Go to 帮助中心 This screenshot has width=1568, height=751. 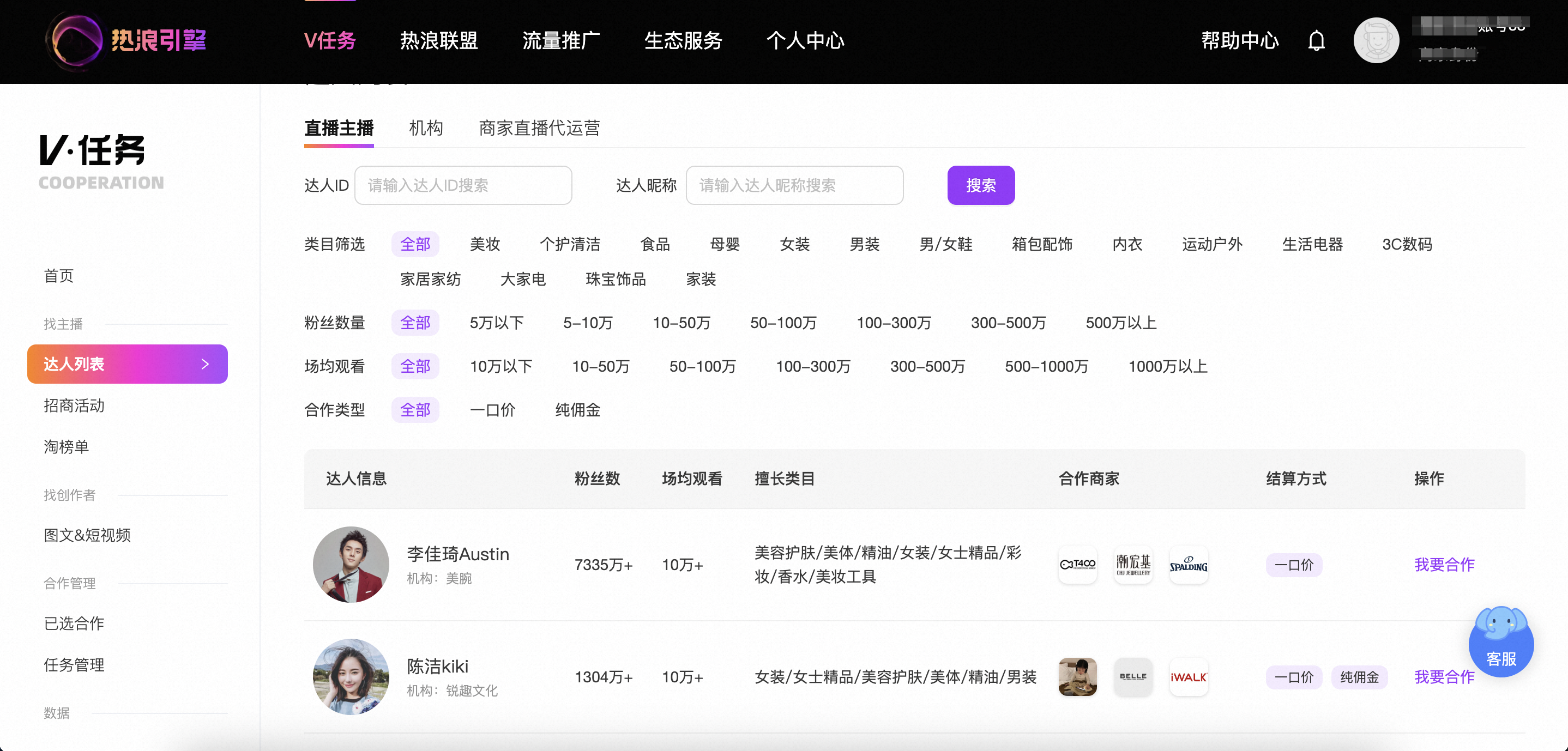(1239, 41)
